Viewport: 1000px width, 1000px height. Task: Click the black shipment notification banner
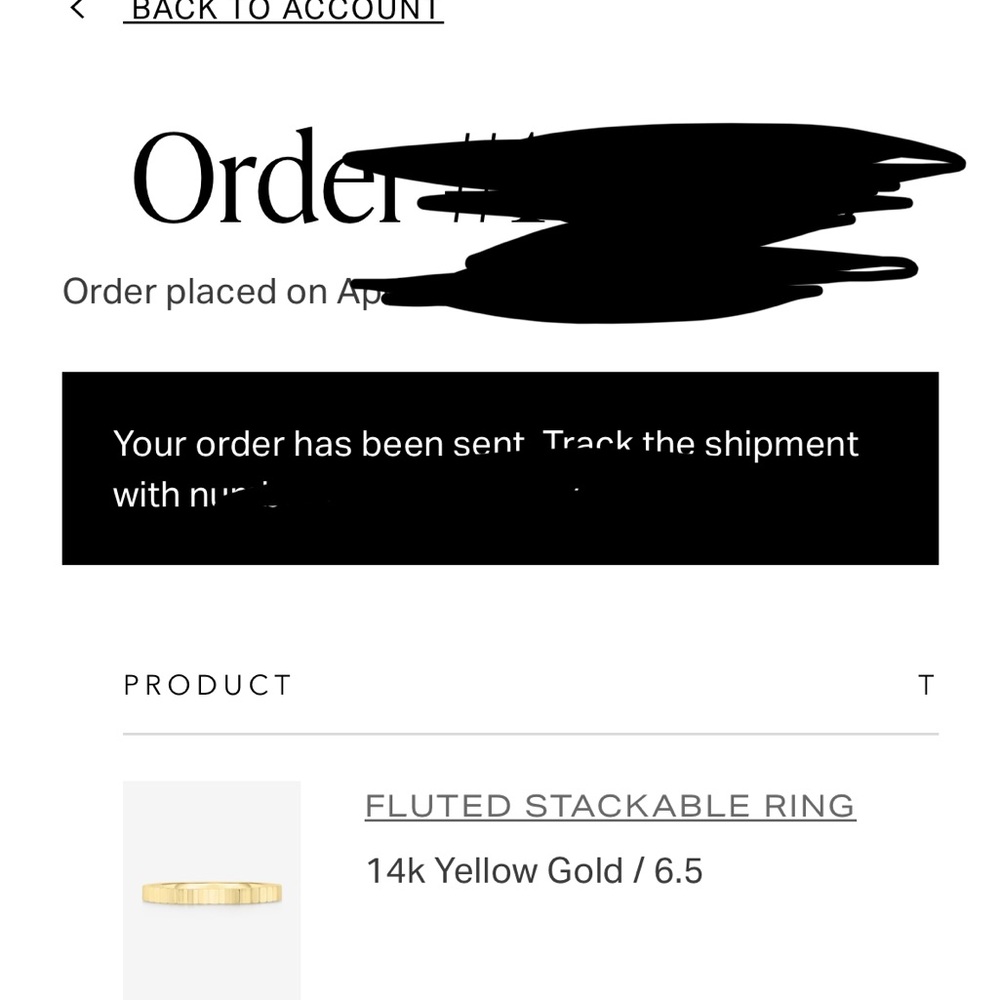click(x=500, y=530)
